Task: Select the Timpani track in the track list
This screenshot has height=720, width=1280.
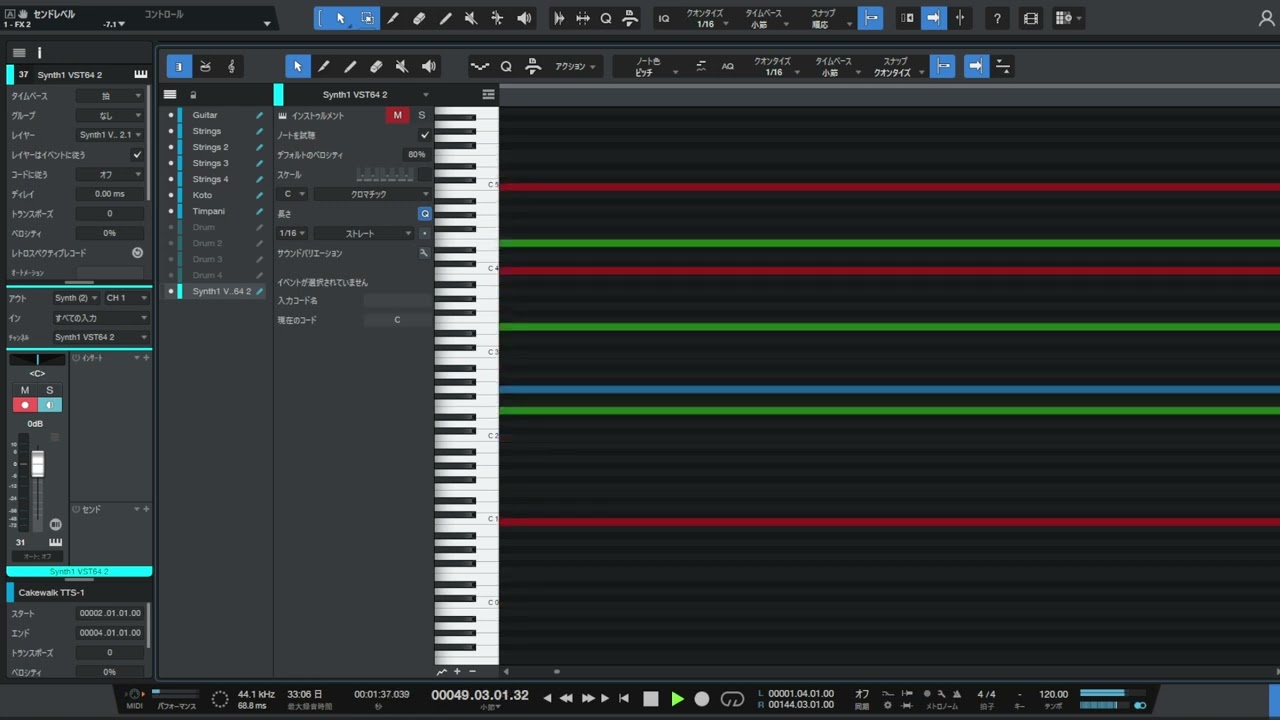Action: [209, 211]
